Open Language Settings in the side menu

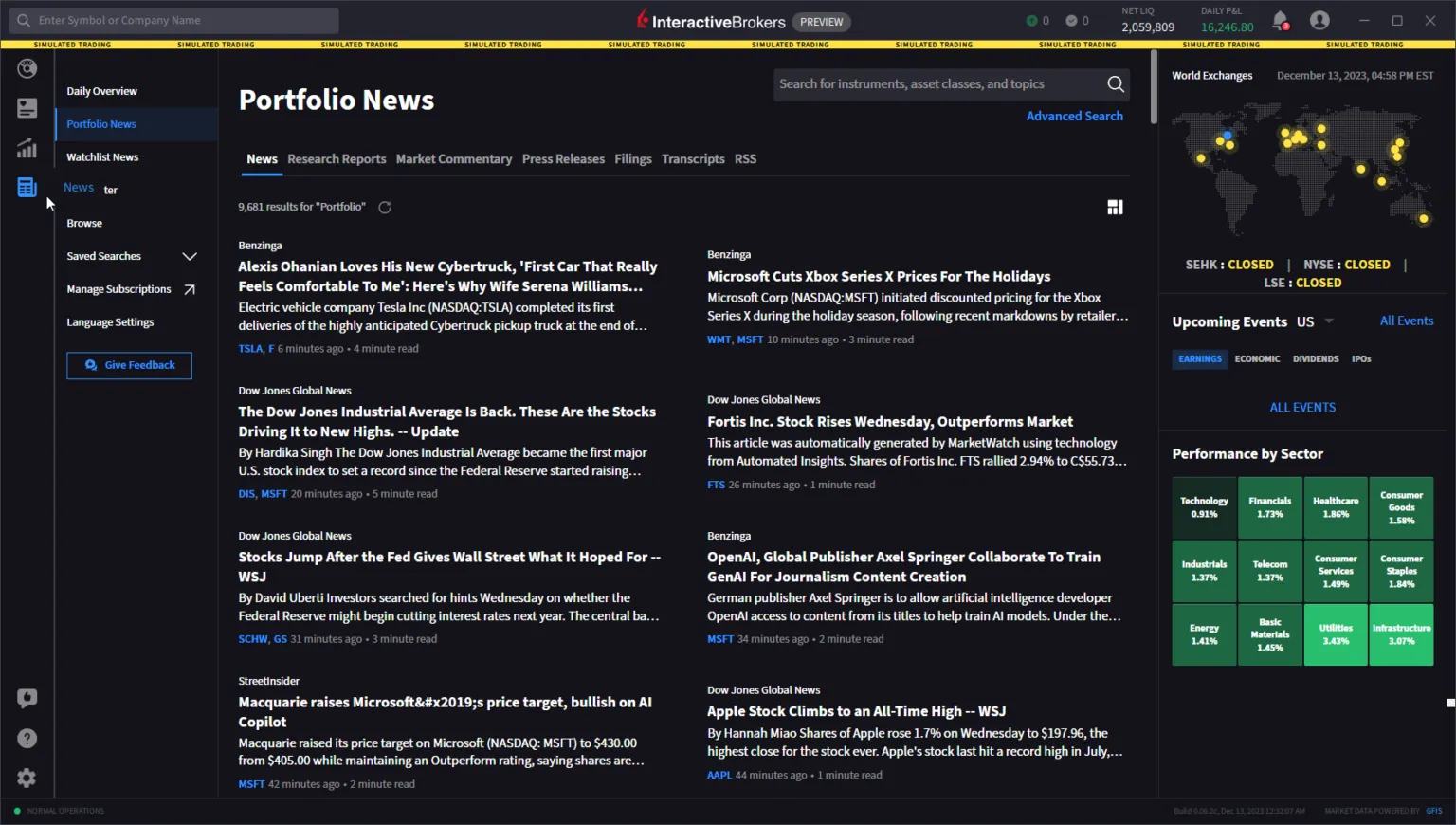point(110,322)
